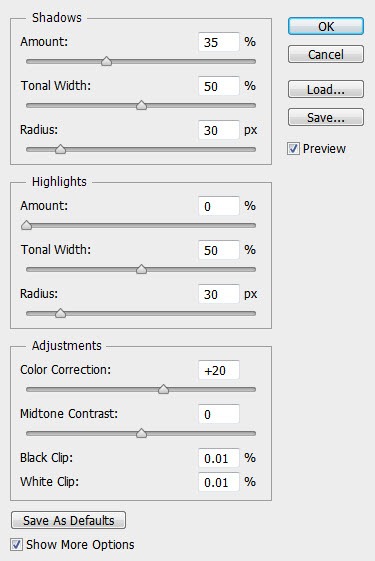The image size is (375, 561).
Task: Click the White Clip input field
Action: pos(219,482)
